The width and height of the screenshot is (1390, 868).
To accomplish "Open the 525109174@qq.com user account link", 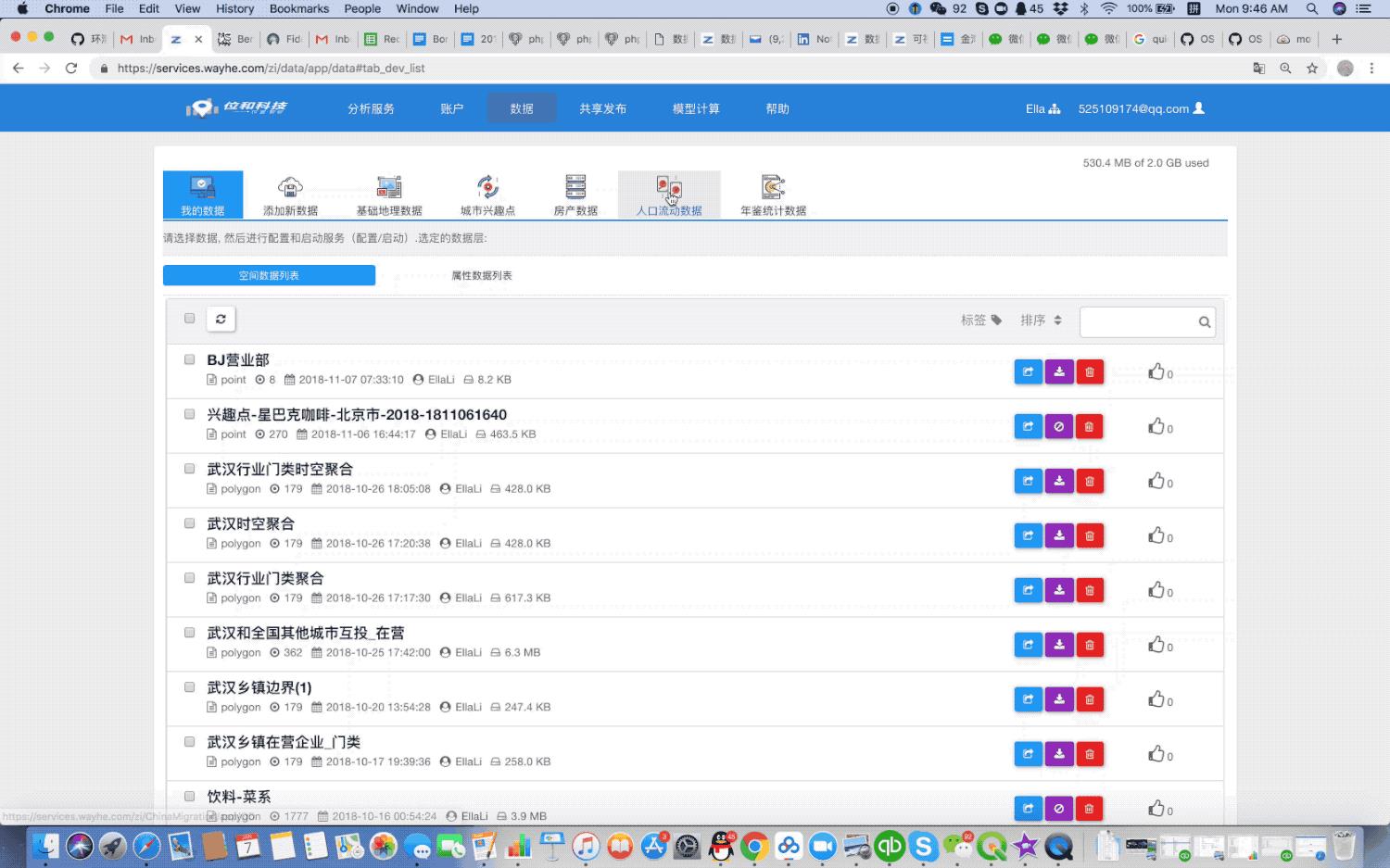I will pyautogui.click(x=1141, y=108).
